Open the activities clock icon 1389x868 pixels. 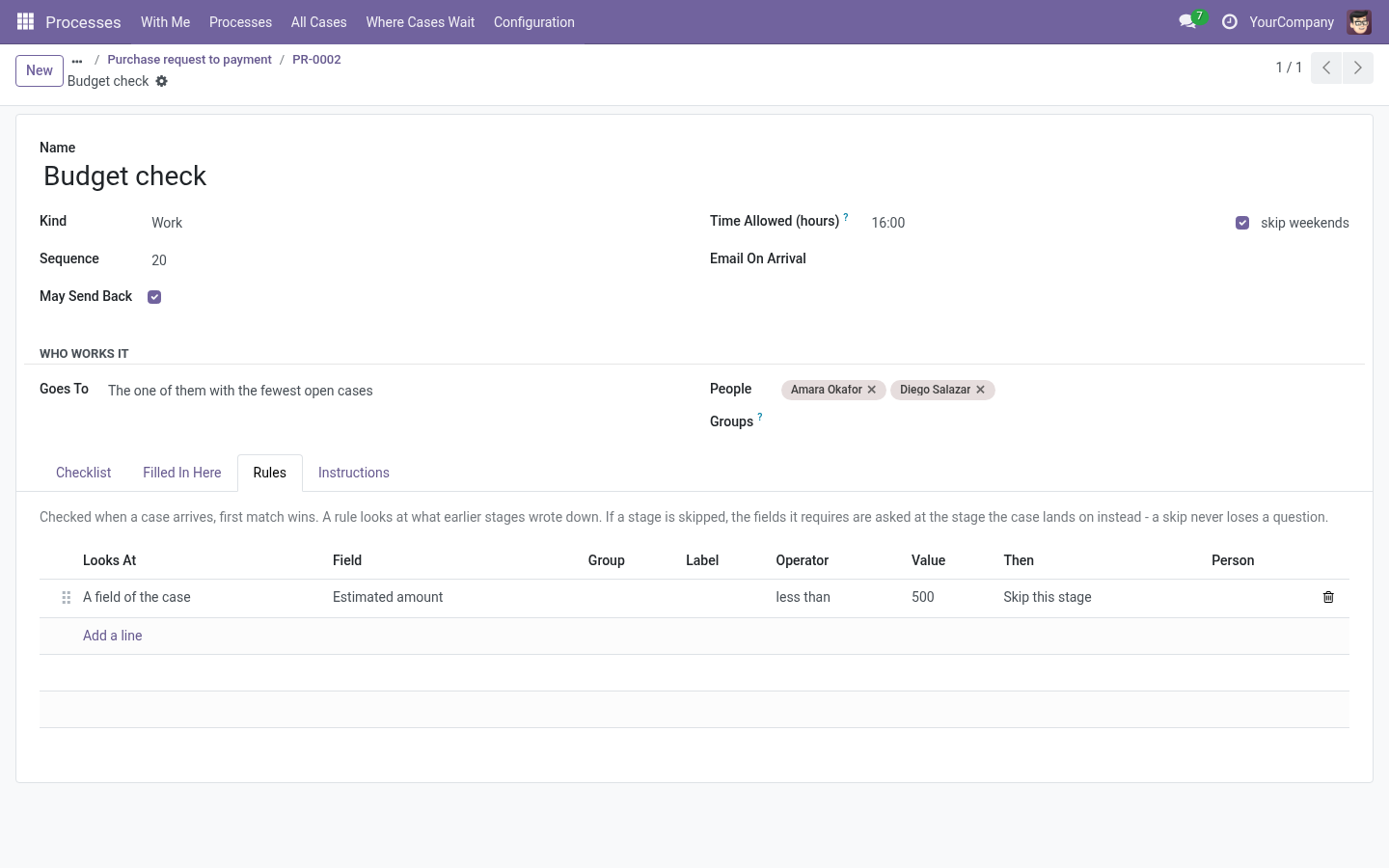click(1229, 21)
